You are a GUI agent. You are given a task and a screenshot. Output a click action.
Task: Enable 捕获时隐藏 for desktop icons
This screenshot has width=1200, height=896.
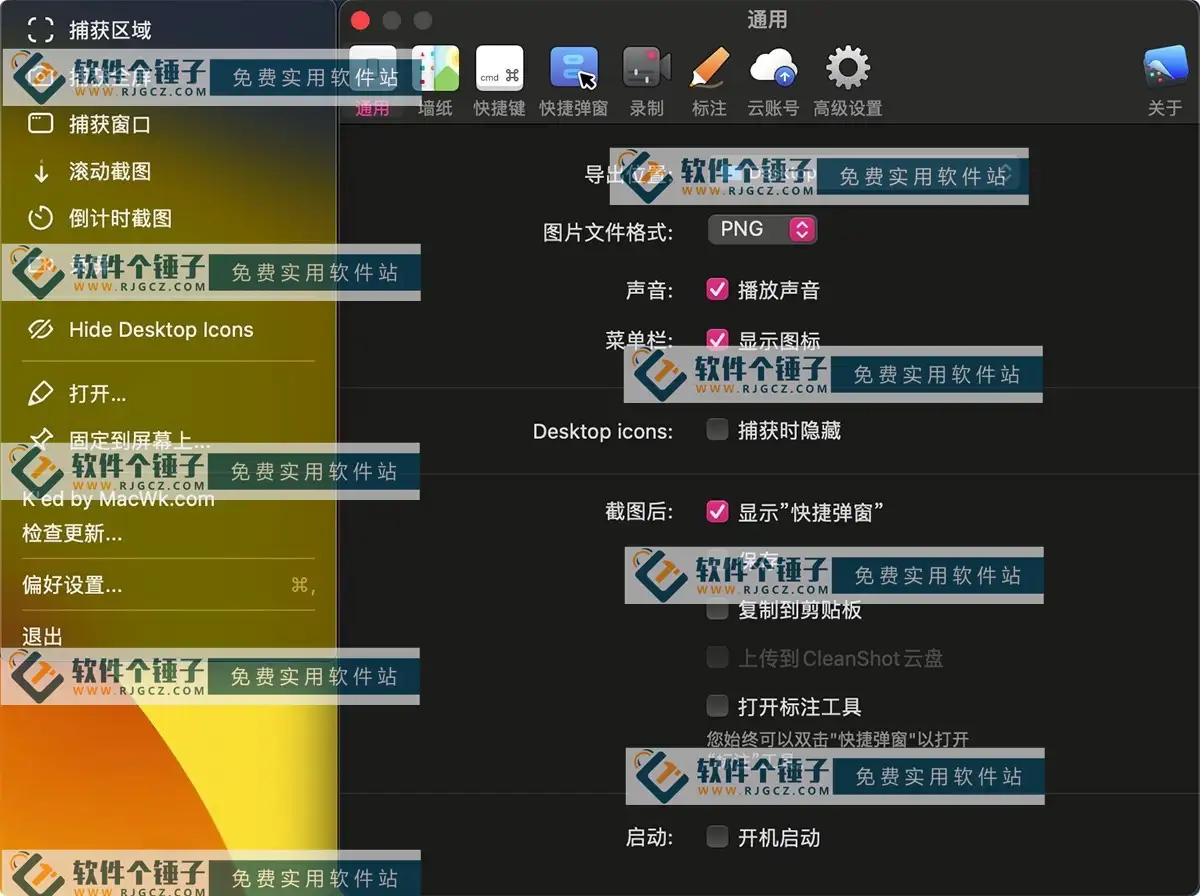click(x=717, y=430)
